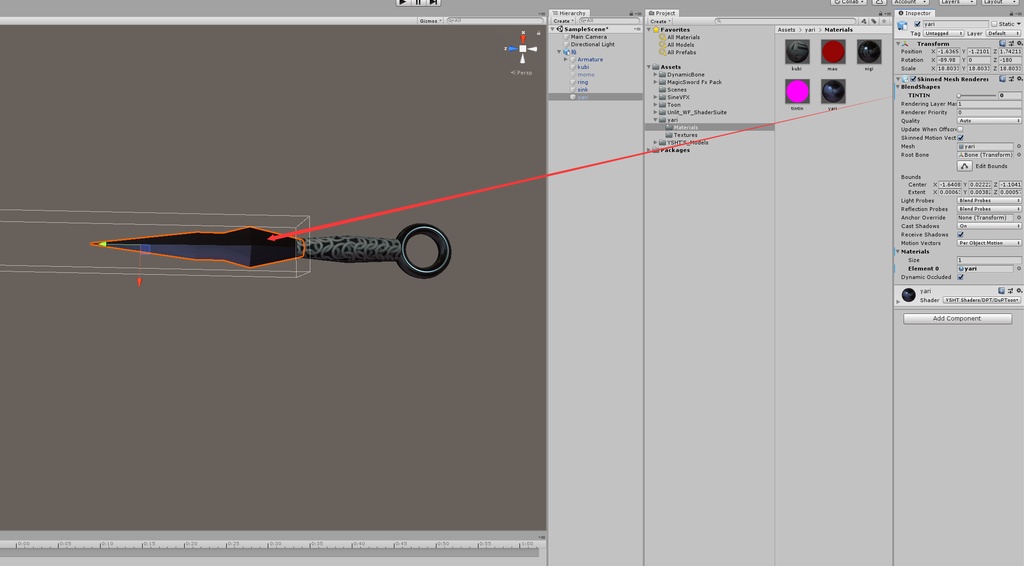Open the Layout dropdown
This screenshot has width=1024, height=566.
[x=1000, y=2]
